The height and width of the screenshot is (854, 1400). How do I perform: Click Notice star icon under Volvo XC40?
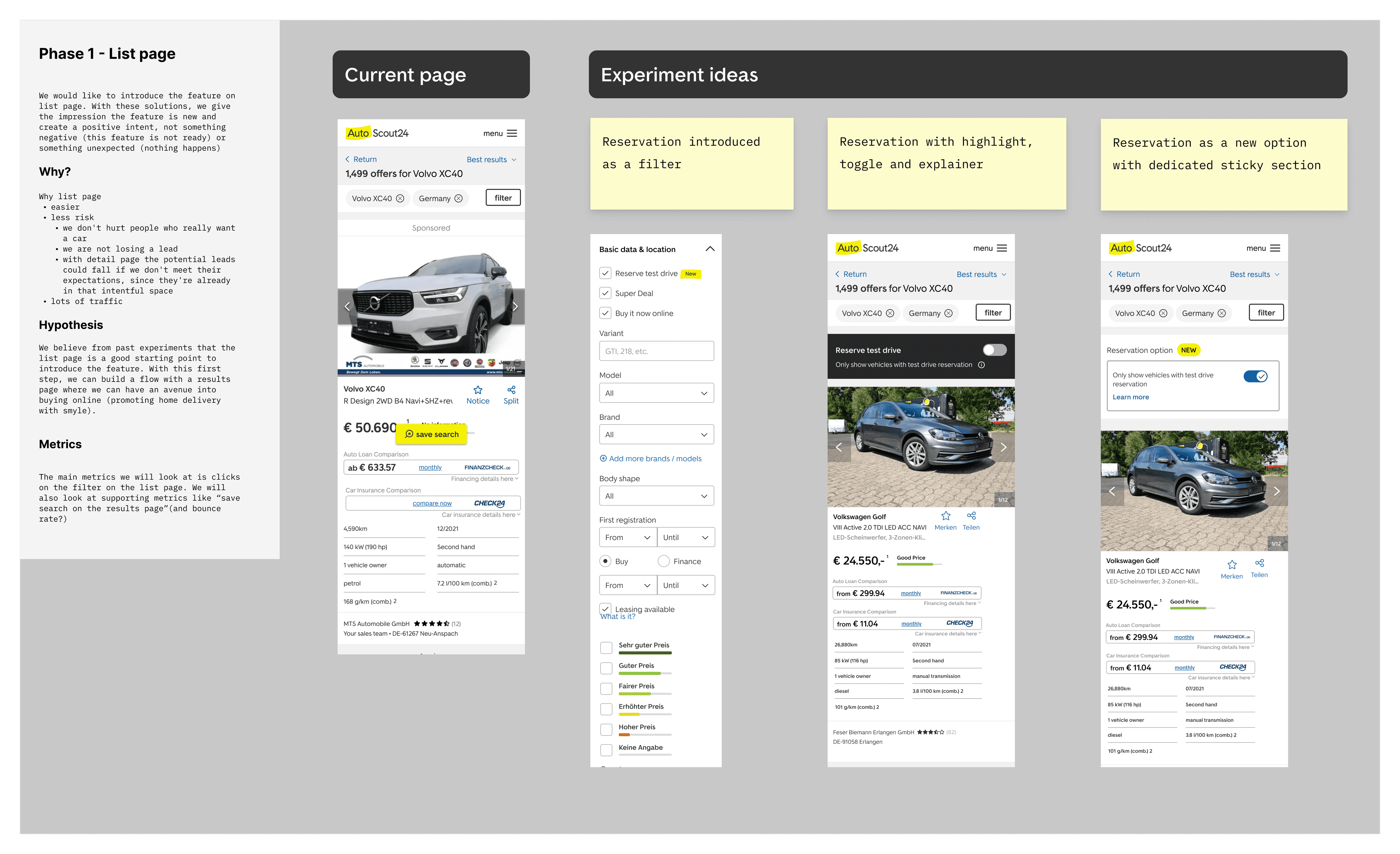[478, 390]
